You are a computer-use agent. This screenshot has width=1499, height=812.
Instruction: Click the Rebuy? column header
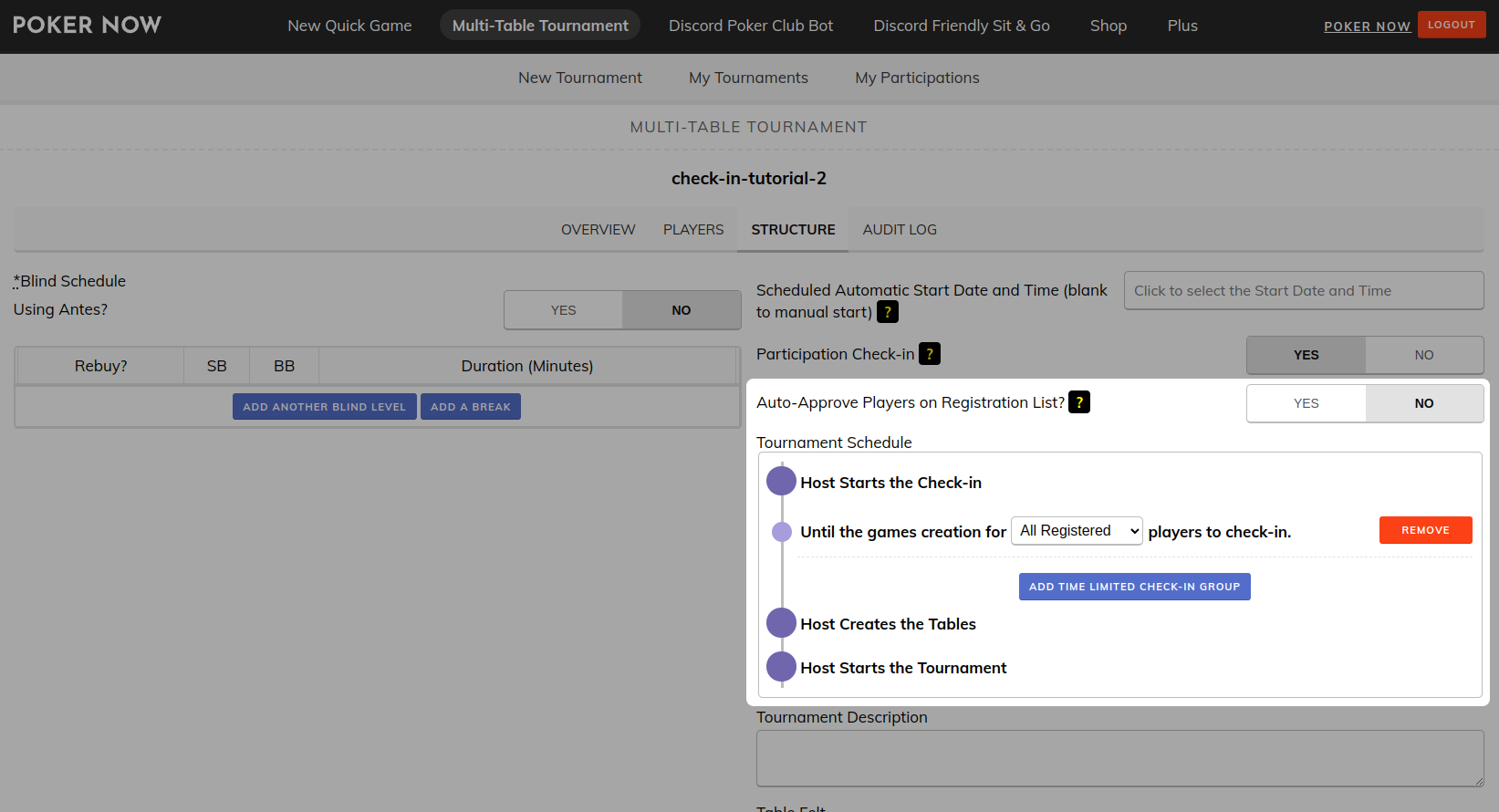[x=100, y=366]
